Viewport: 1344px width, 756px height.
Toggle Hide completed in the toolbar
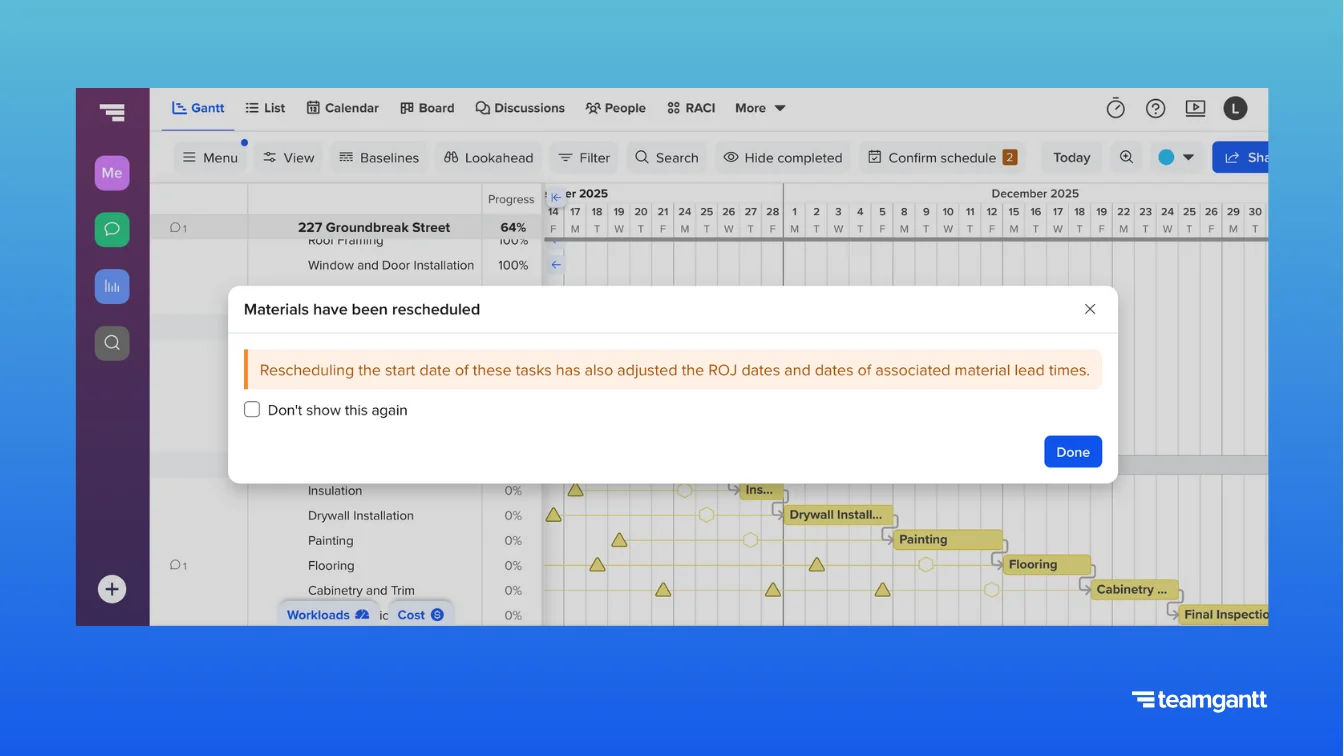coord(783,157)
